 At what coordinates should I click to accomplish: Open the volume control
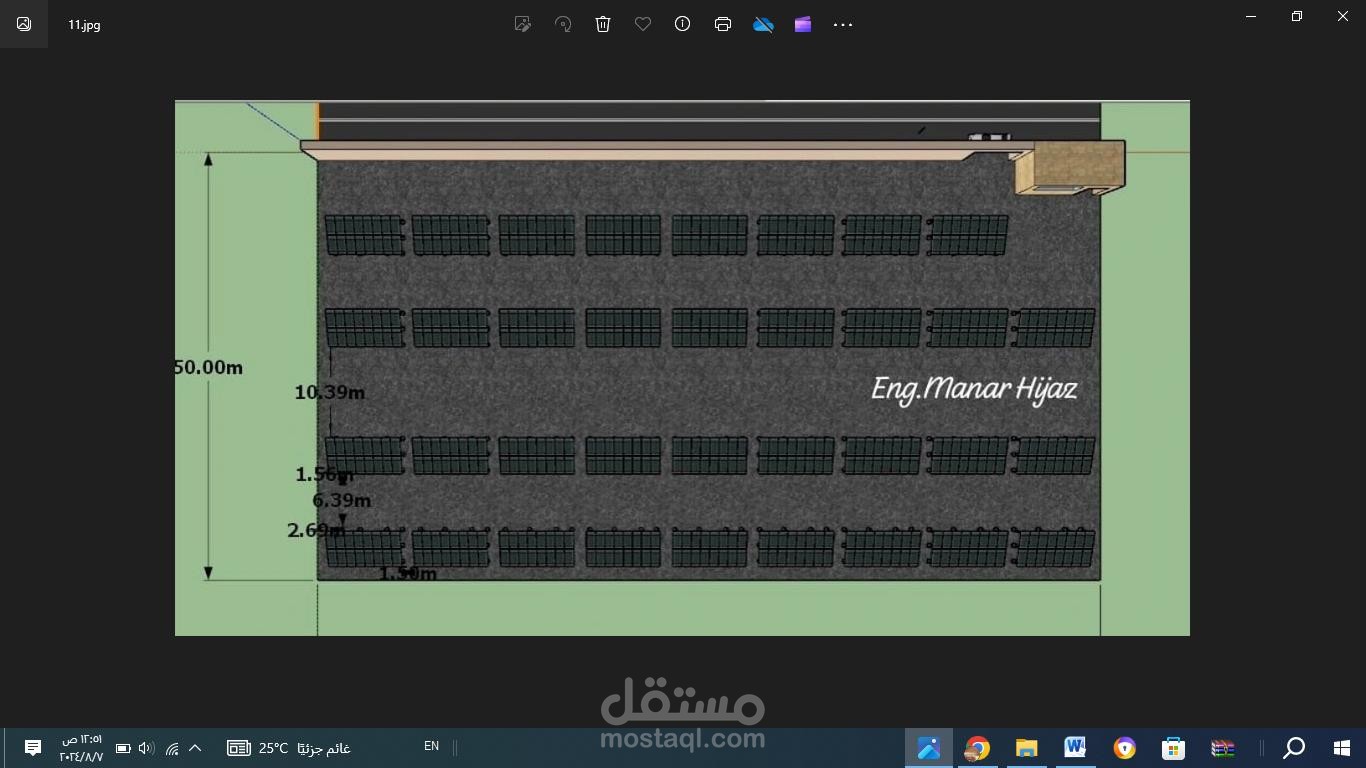coord(147,748)
